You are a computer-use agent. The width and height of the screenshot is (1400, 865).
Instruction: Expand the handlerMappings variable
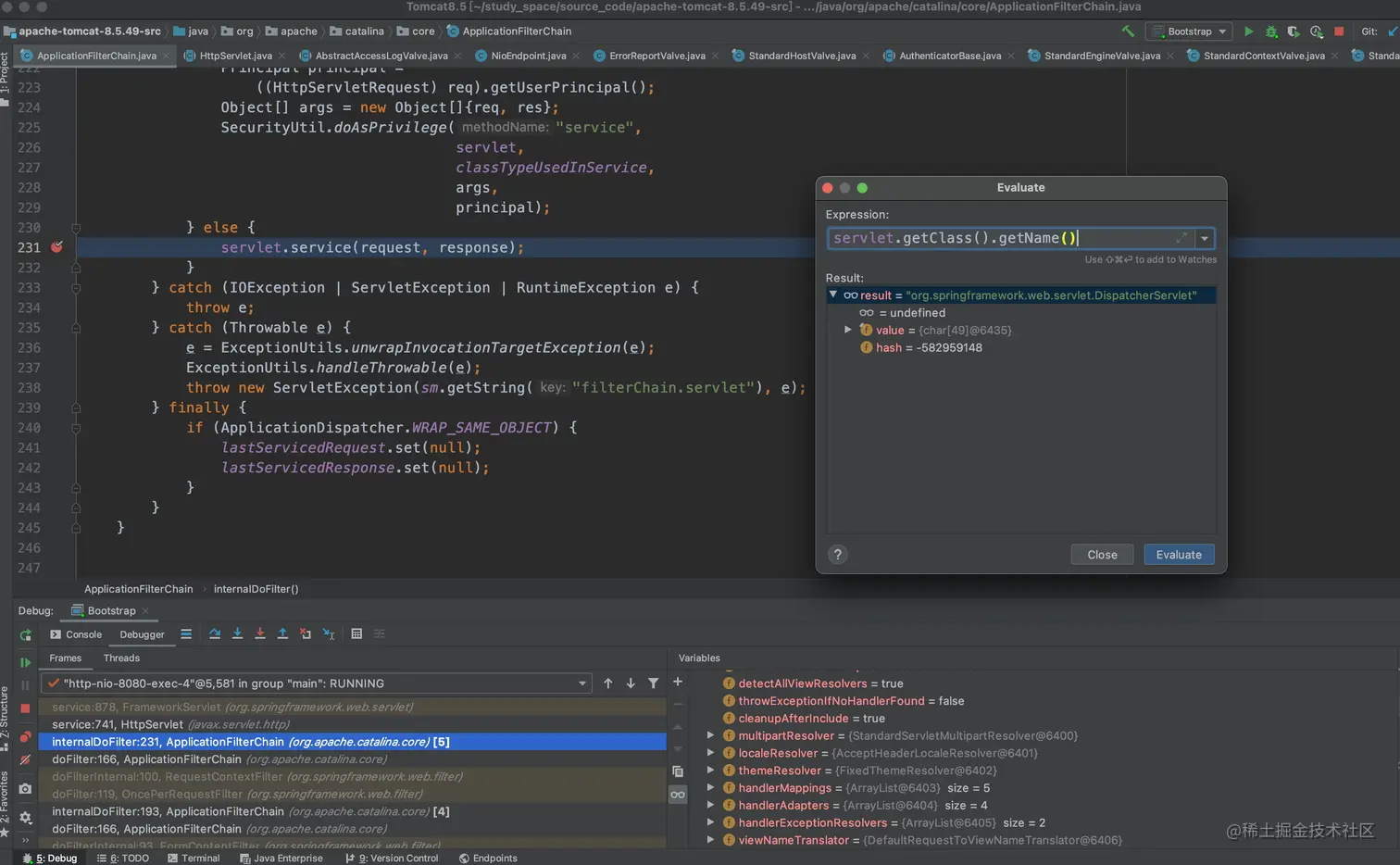(711, 788)
